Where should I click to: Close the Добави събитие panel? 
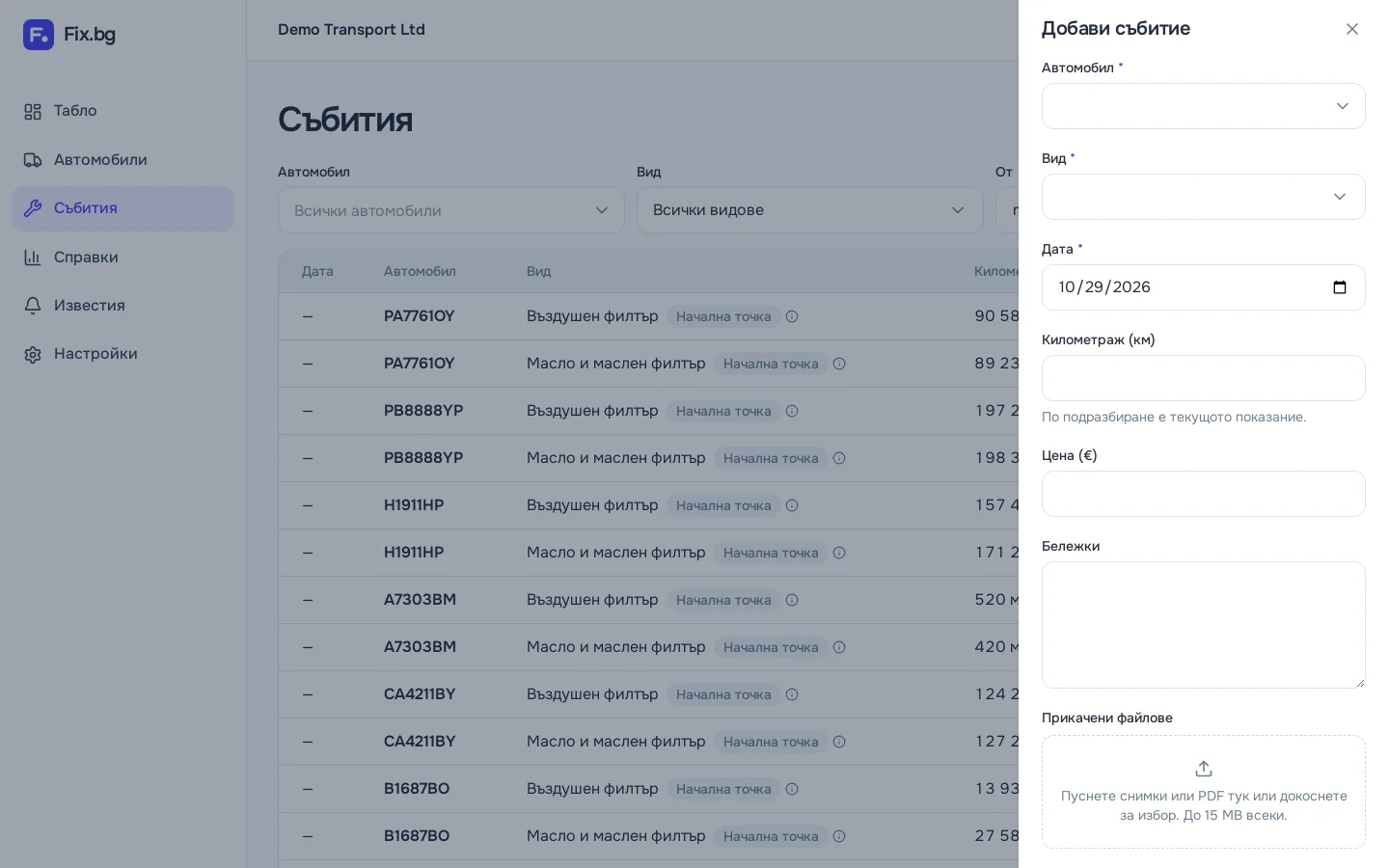[x=1352, y=29]
